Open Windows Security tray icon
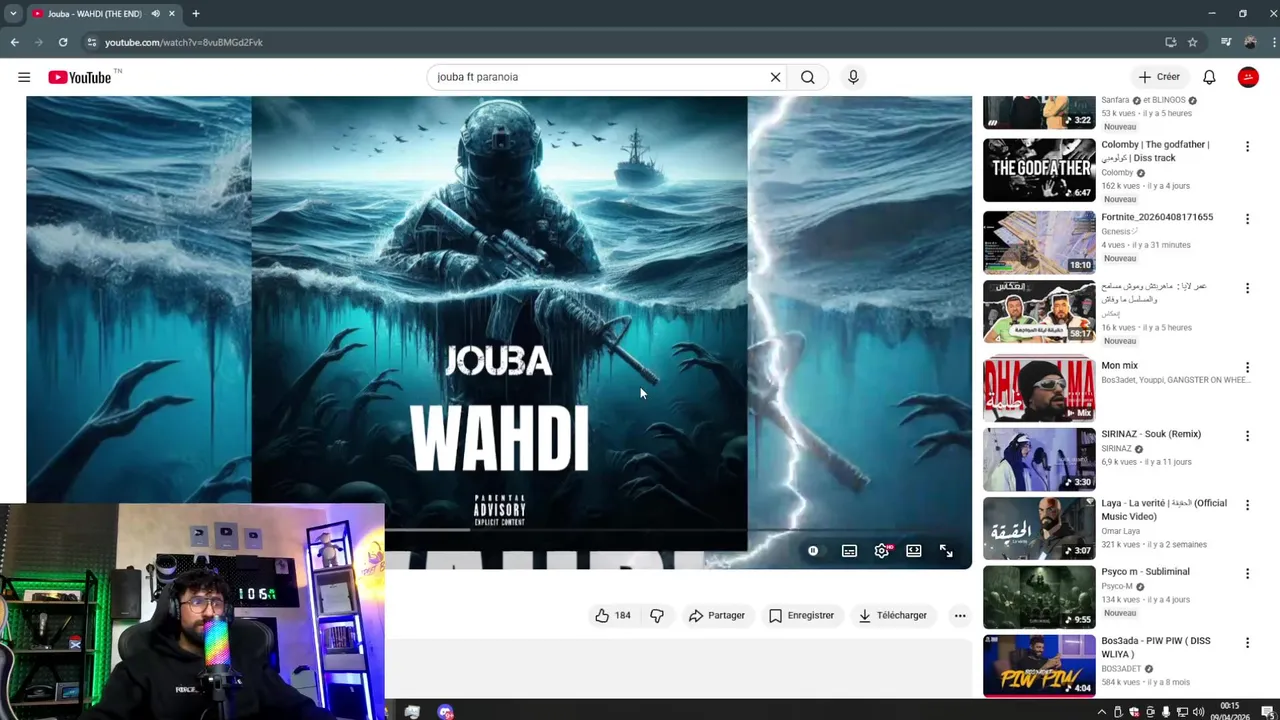 click(1134, 712)
